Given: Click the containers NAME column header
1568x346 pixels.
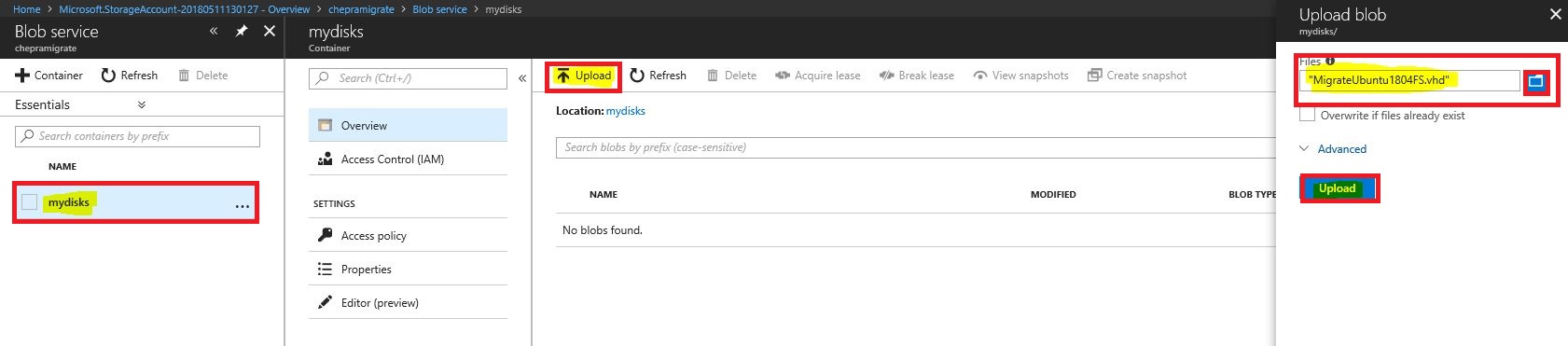Looking at the screenshot, I should tap(62, 167).
